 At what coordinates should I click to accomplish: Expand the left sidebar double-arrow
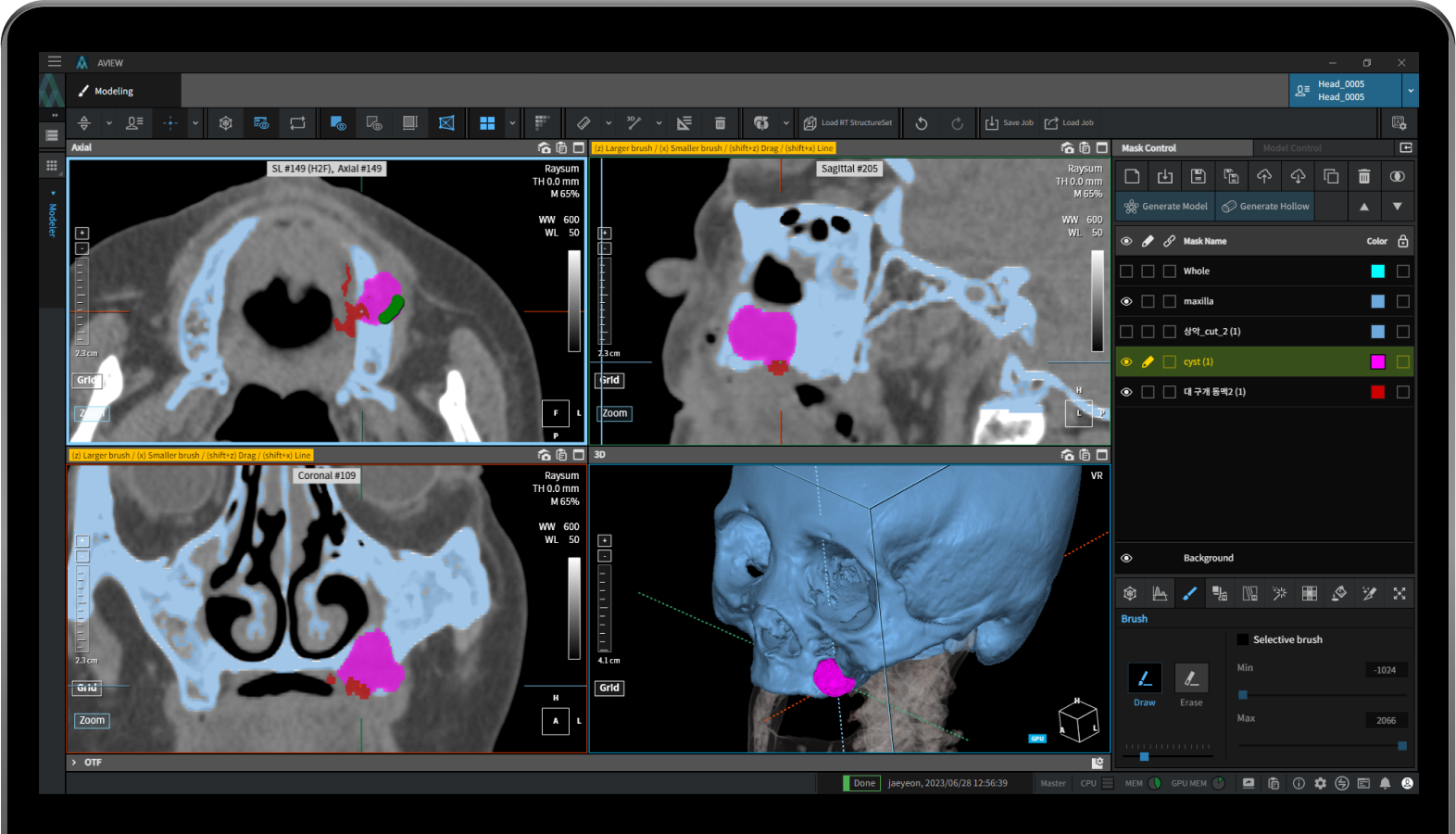[54, 115]
